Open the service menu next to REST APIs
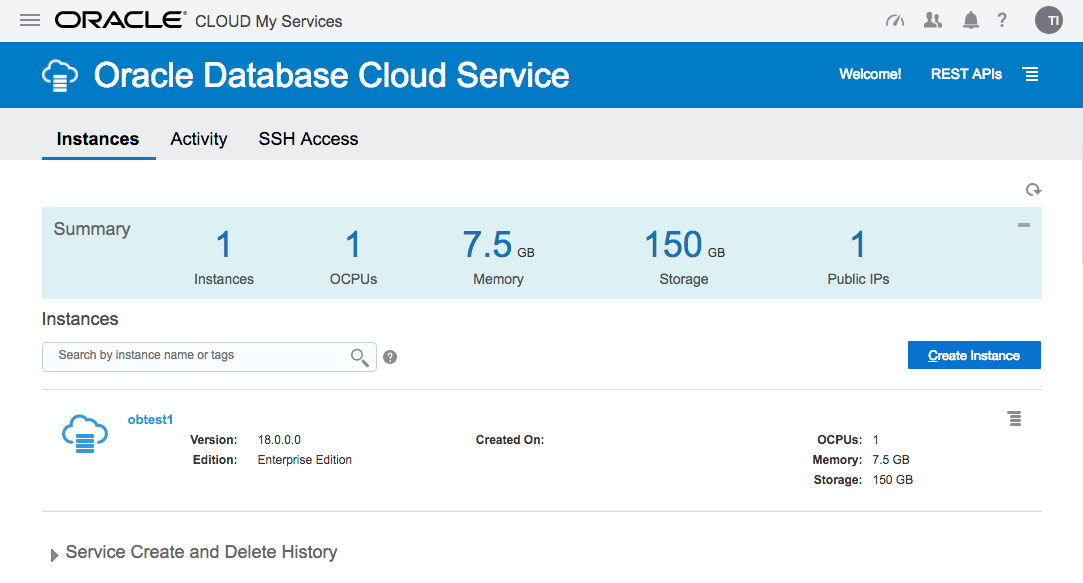 pyautogui.click(x=1031, y=74)
